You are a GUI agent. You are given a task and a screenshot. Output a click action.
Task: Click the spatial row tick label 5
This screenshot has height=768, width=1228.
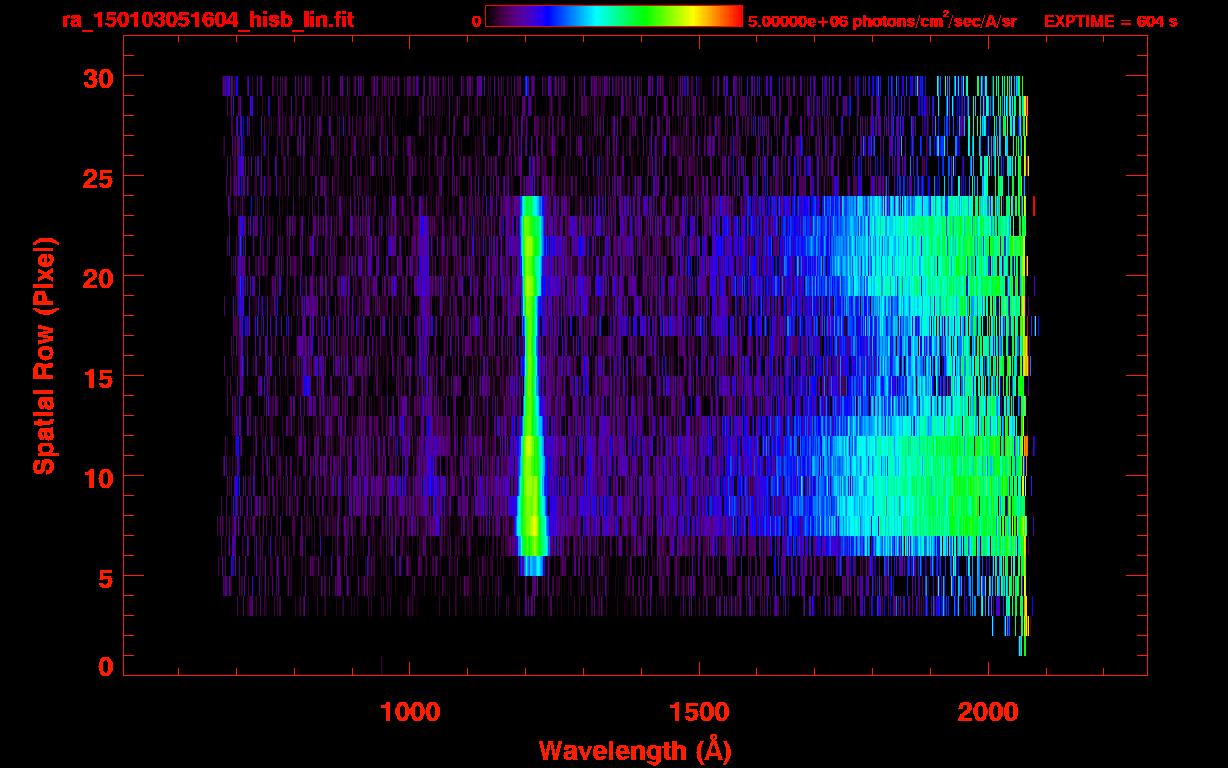coord(104,577)
